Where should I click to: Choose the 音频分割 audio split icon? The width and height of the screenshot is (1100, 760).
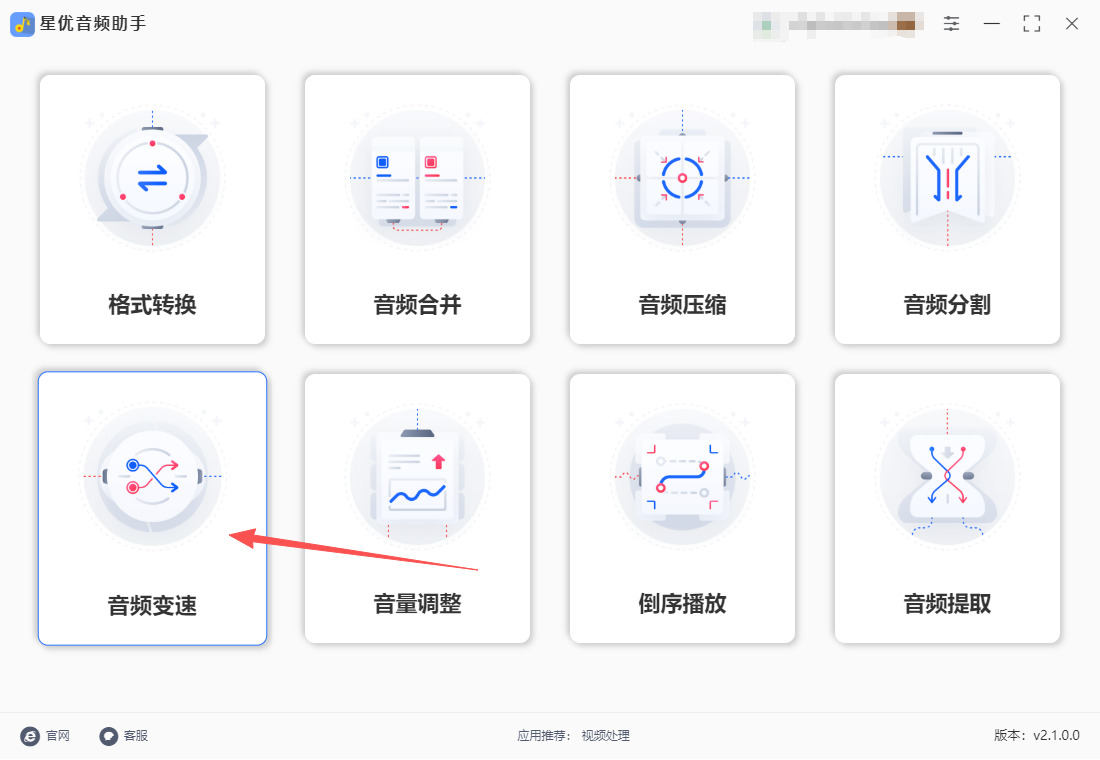[x=947, y=178]
